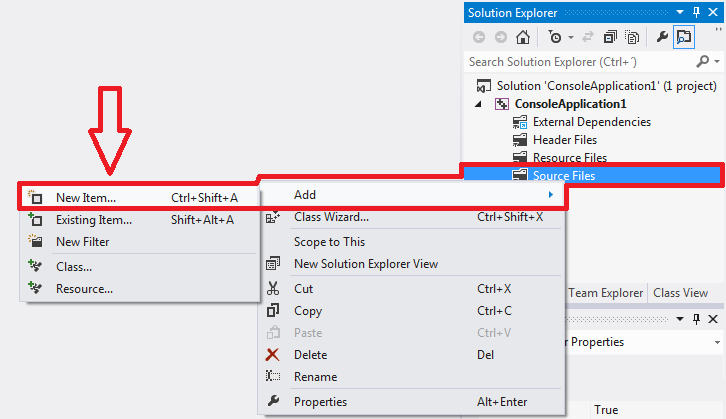
Task: Open Class Wizard... from context menu
Action: [411, 217]
